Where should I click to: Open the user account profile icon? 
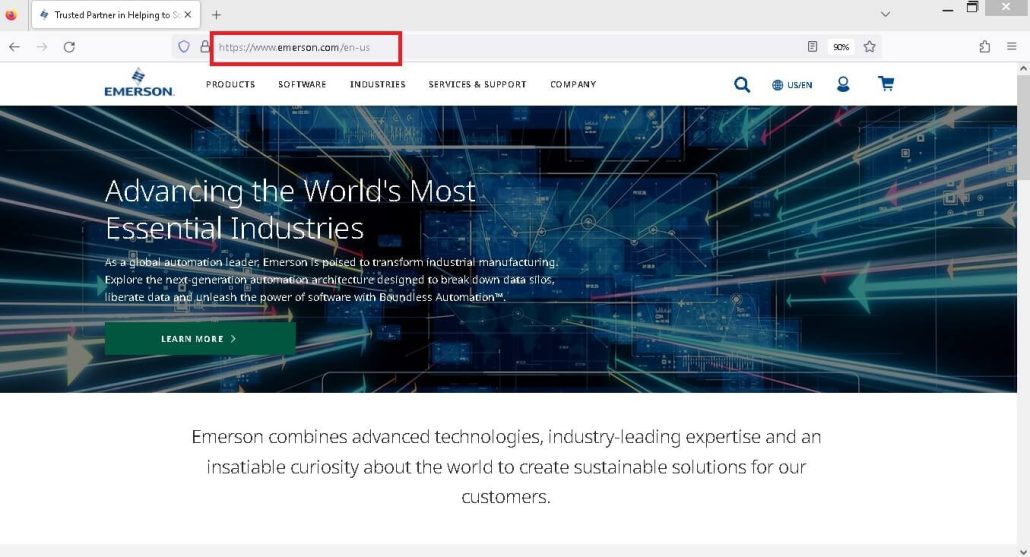click(843, 84)
